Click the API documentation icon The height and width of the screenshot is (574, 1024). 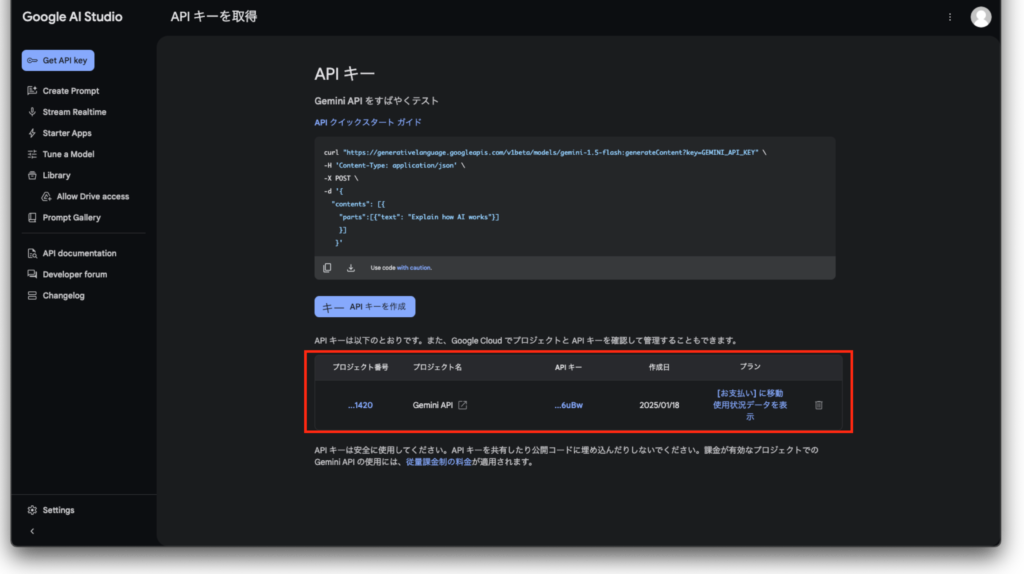coord(32,253)
